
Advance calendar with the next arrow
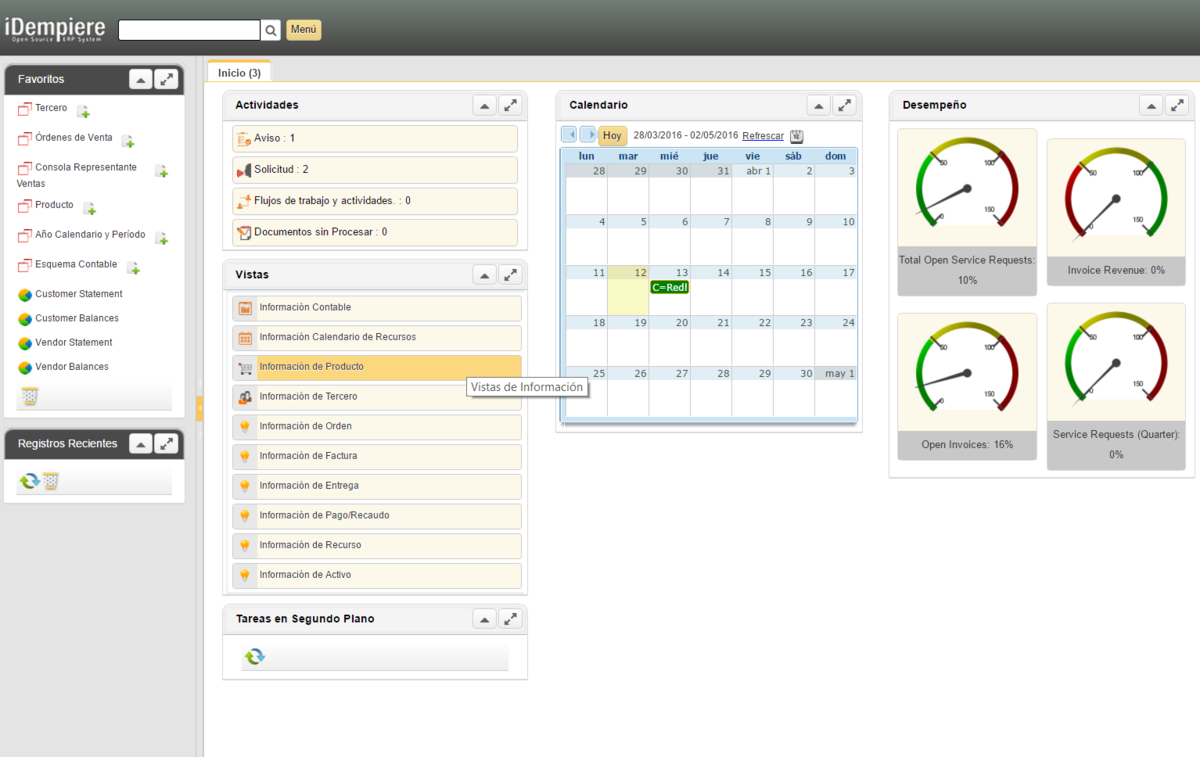pos(588,135)
